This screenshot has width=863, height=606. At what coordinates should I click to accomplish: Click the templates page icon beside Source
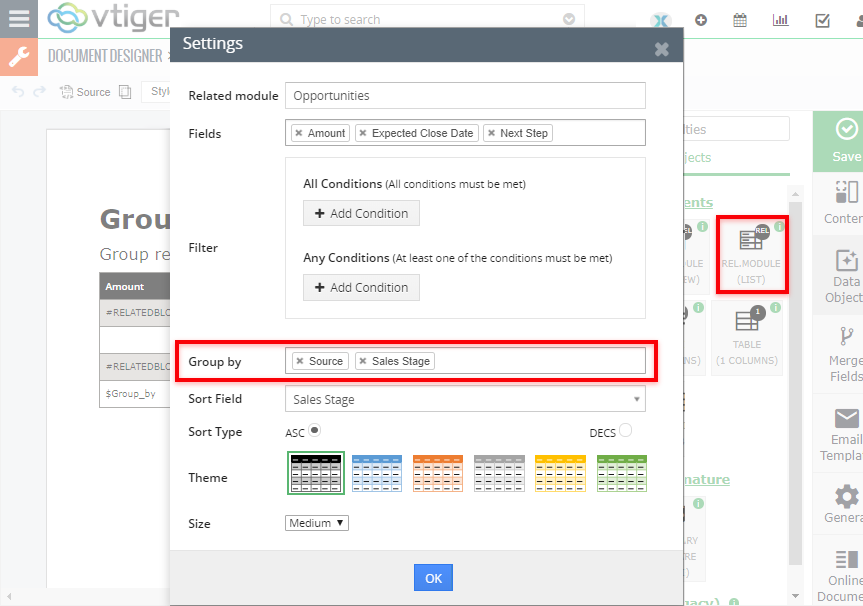click(125, 92)
